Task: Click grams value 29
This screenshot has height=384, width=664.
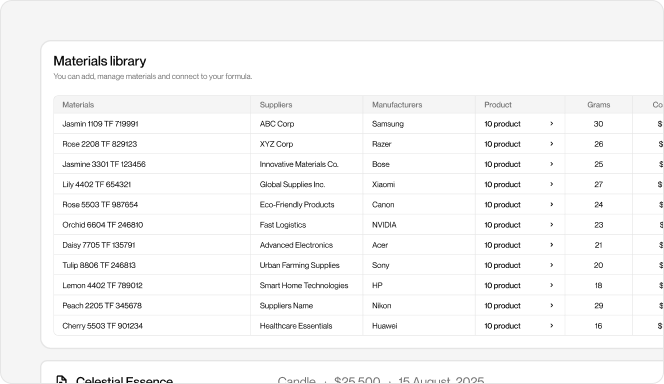Action: coord(598,306)
